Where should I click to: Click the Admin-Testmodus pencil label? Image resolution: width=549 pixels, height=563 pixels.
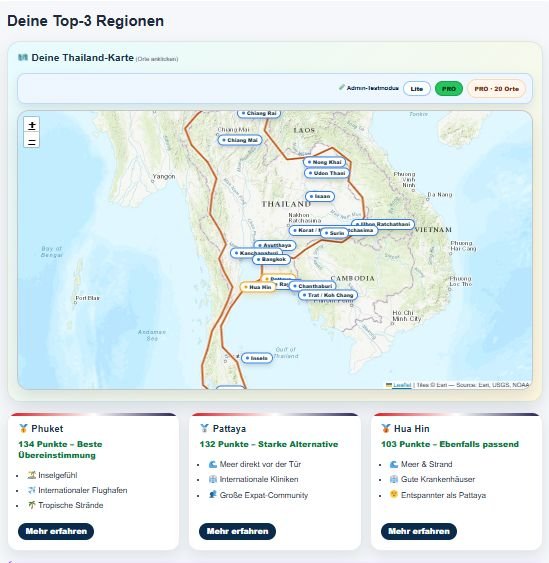[x=368, y=88]
